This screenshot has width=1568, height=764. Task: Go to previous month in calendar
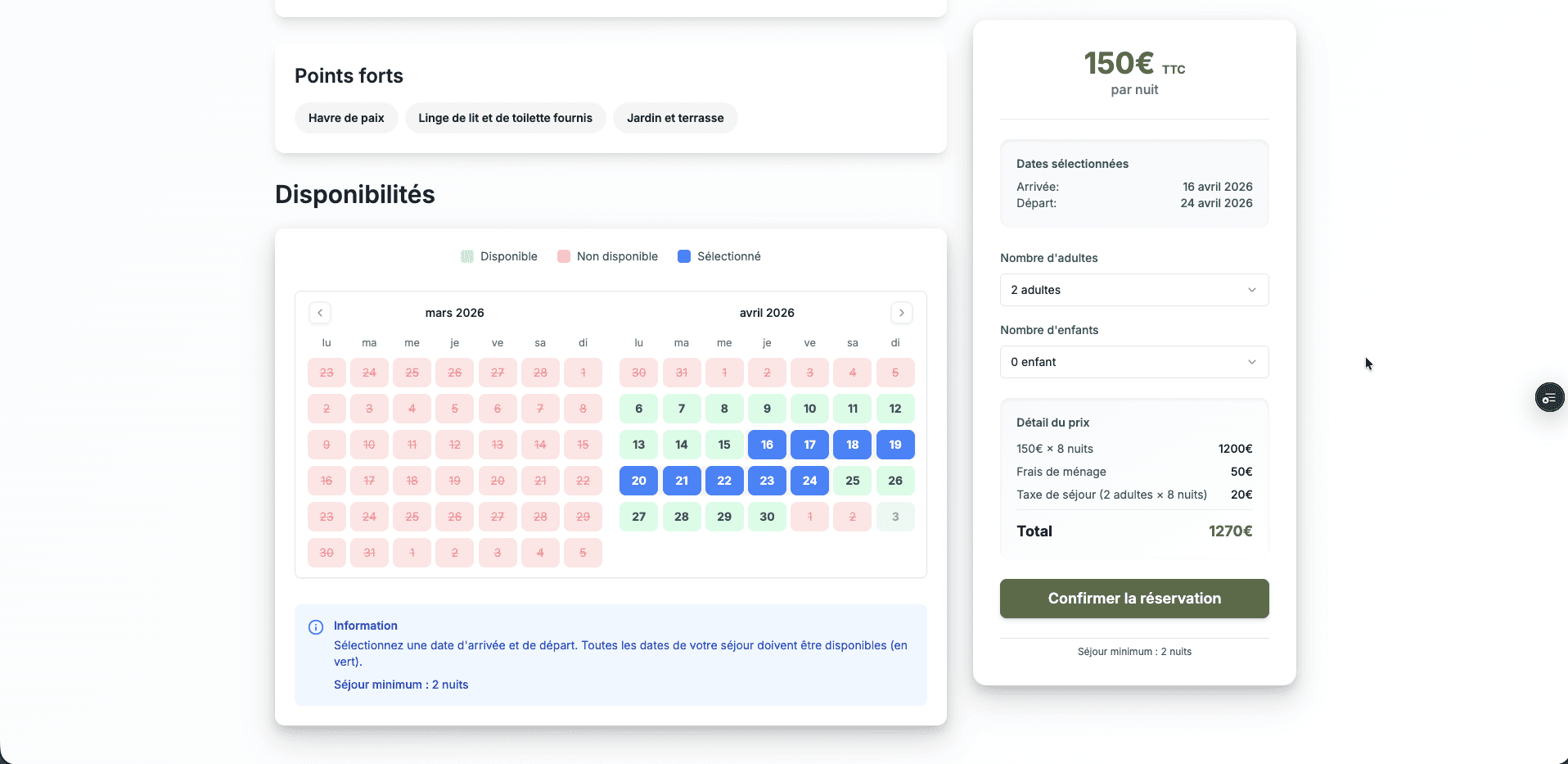pos(320,313)
